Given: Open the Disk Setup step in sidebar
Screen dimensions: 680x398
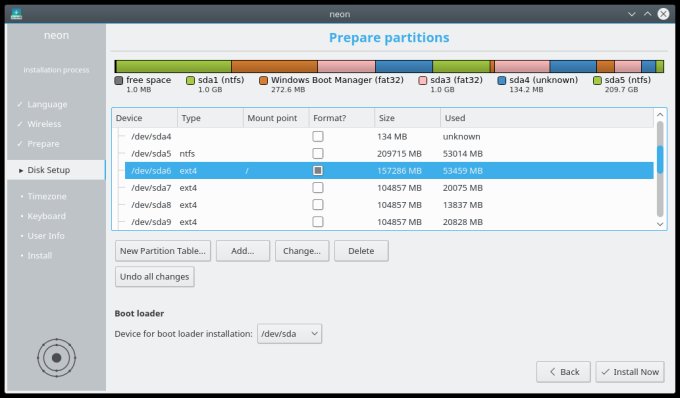Looking at the screenshot, I should pos(56,170).
